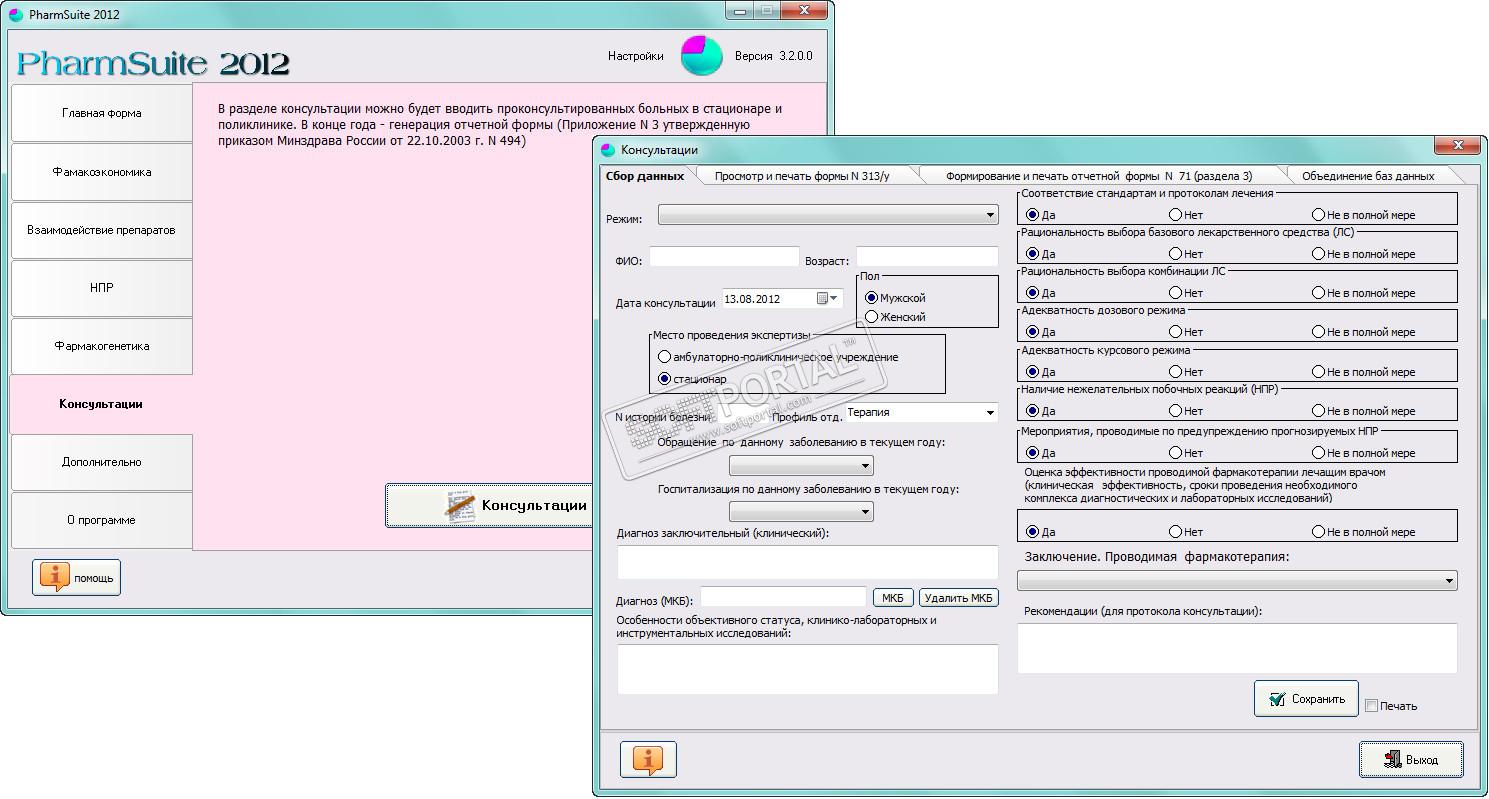Click the pie-chart logo icon next to Настройки
1489x799 pixels.
[701, 56]
